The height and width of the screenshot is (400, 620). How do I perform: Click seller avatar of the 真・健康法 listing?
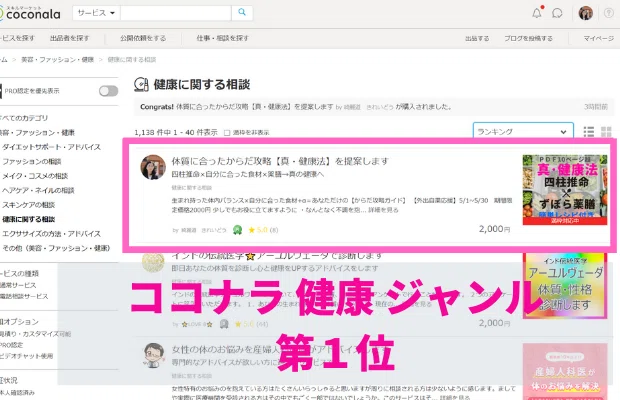pos(153,167)
